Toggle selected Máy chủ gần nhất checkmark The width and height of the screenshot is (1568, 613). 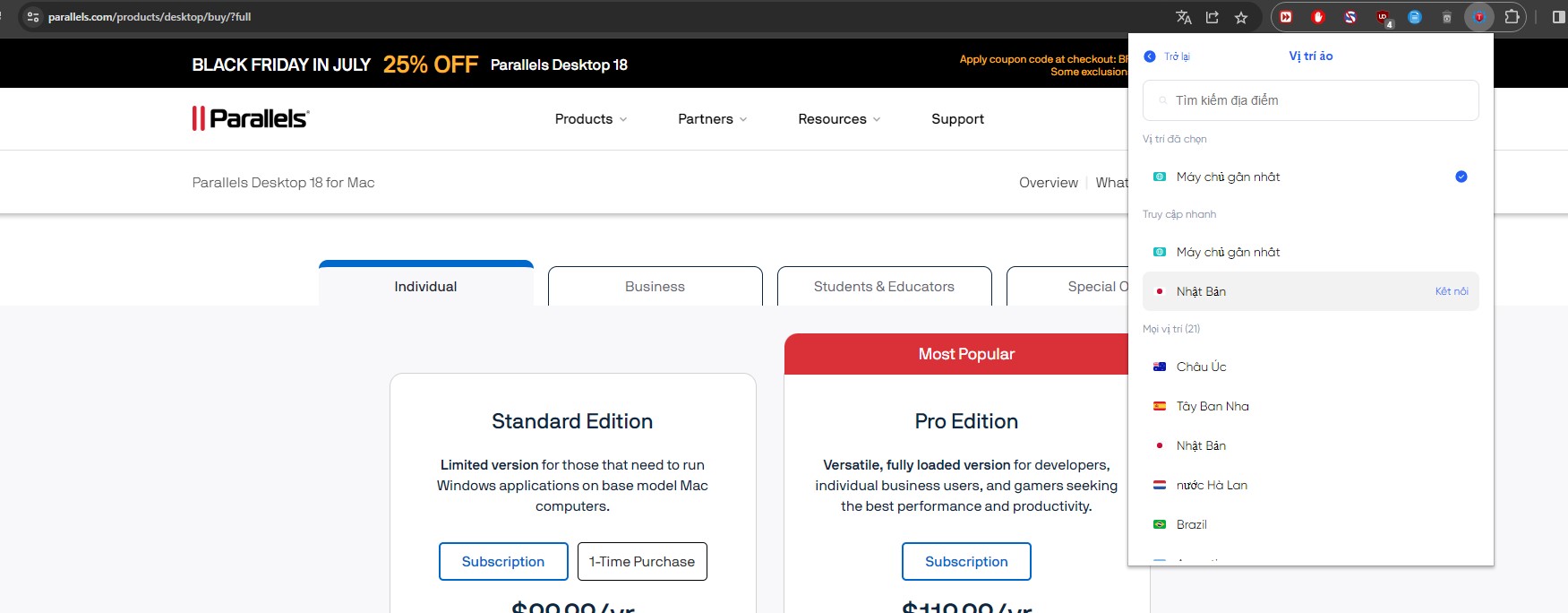[x=1461, y=177]
